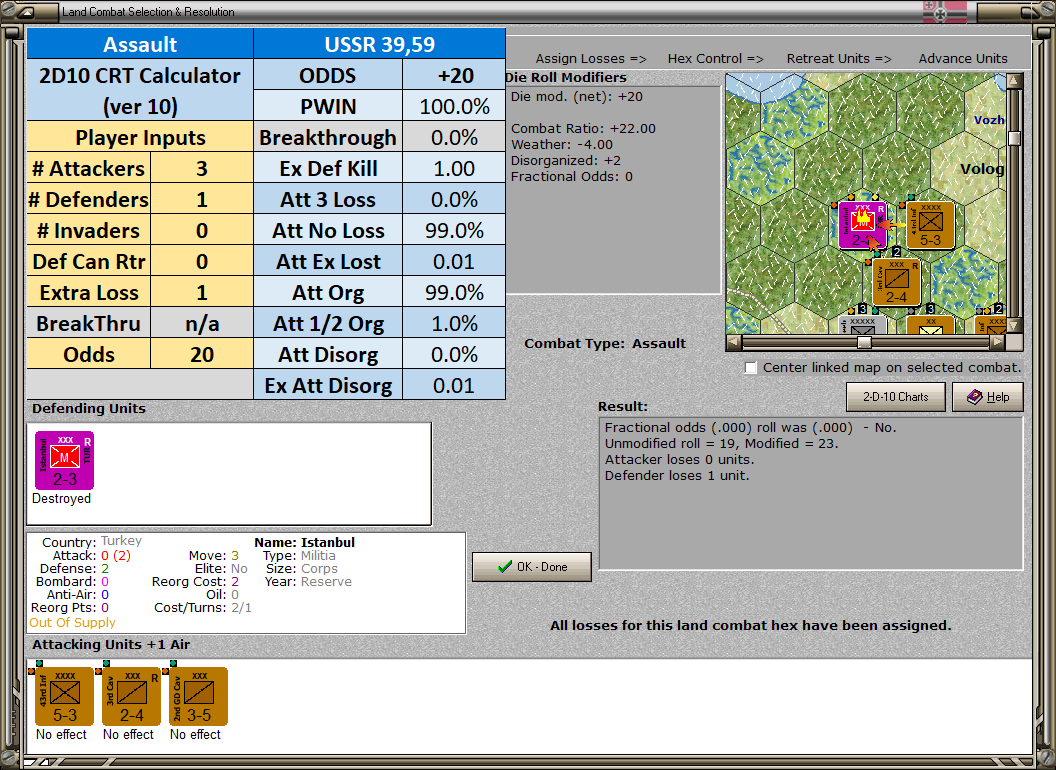Click the magenta Istanbul counter on the map
This screenshot has width=1056, height=770.
point(862,225)
